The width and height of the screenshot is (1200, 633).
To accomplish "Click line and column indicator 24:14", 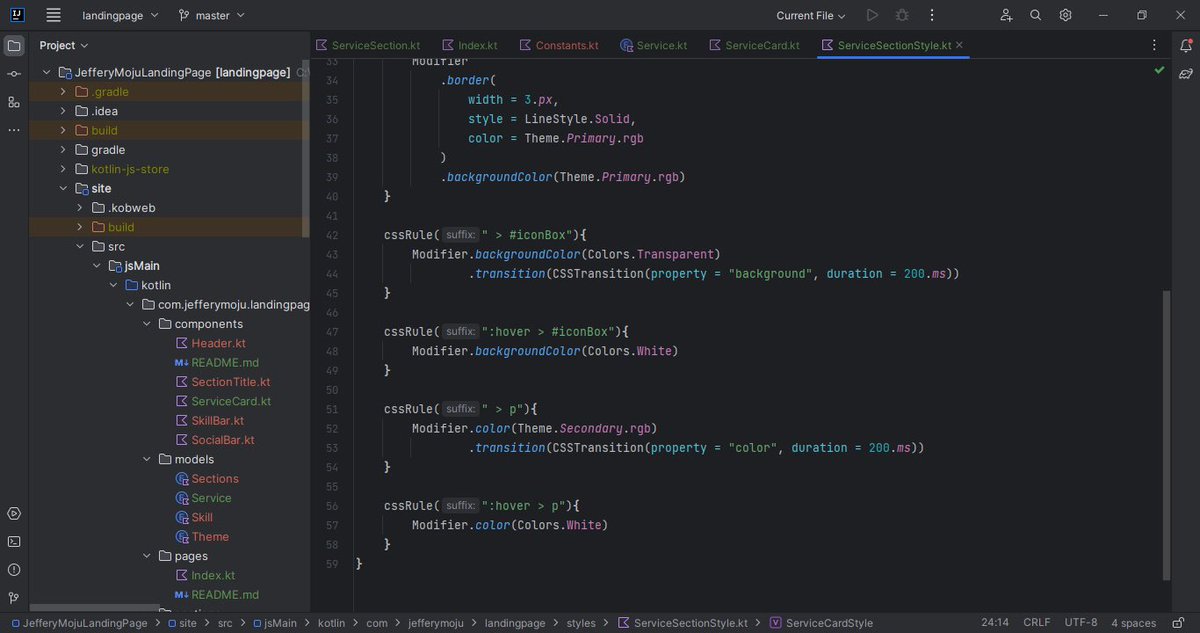I will click(995, 623).
